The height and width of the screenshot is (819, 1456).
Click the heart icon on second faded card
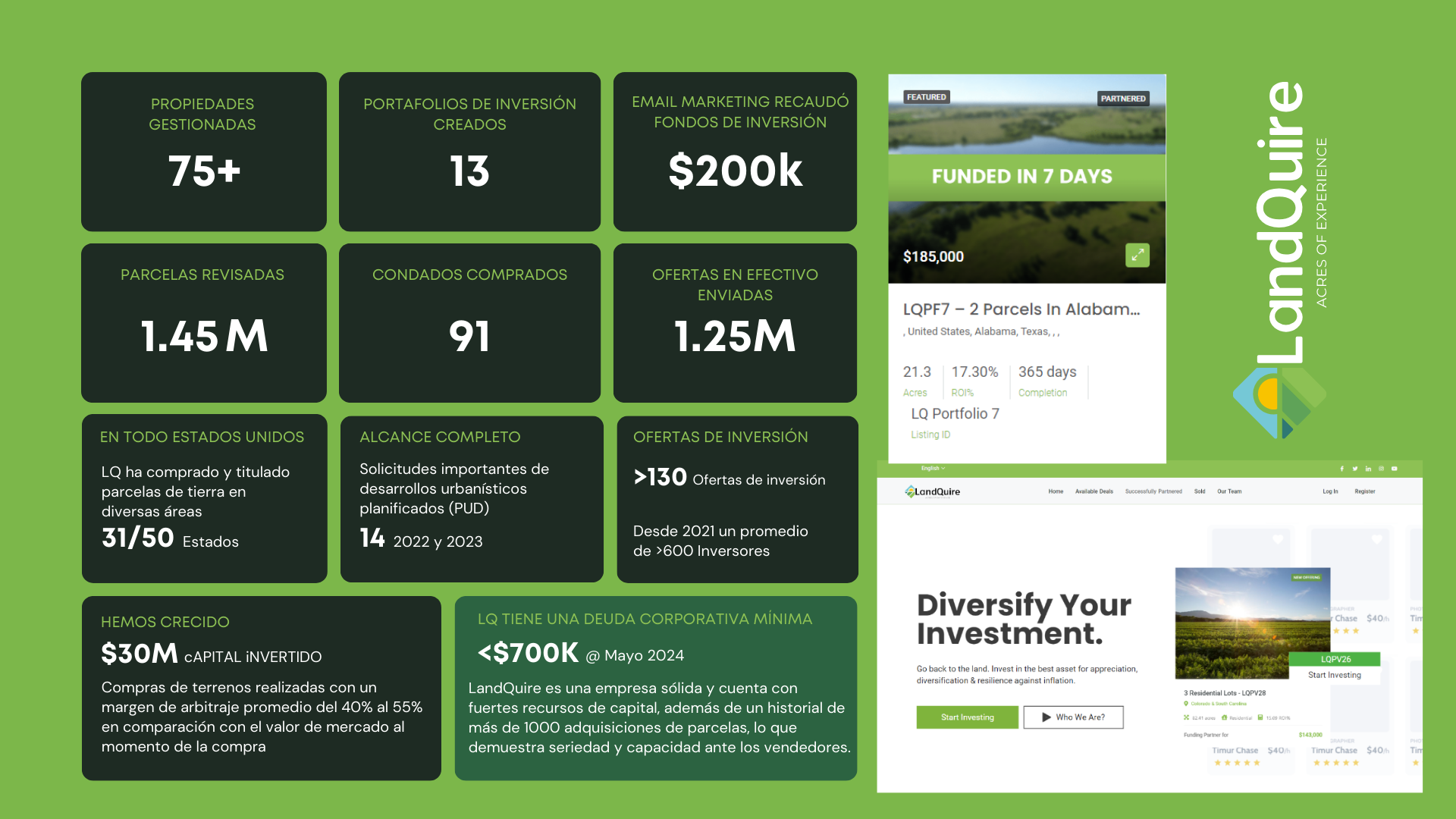pos(1376,540)
